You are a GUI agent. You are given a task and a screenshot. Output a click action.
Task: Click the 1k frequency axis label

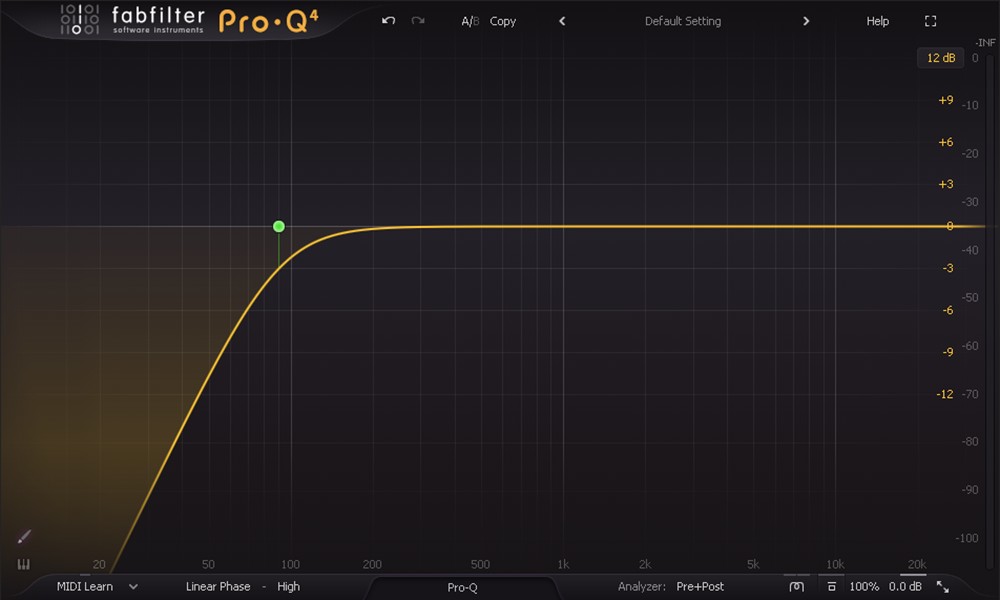point(563,564)
